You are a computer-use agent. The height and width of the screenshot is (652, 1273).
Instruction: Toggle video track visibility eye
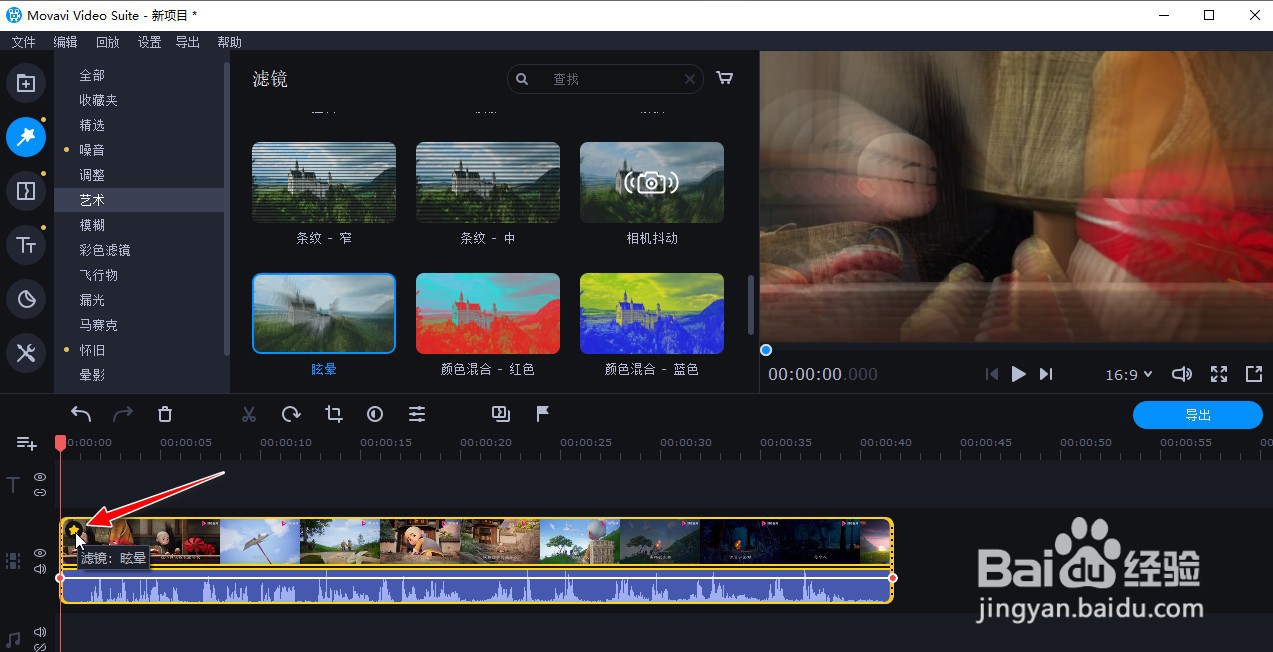click(x=40, y=553)
